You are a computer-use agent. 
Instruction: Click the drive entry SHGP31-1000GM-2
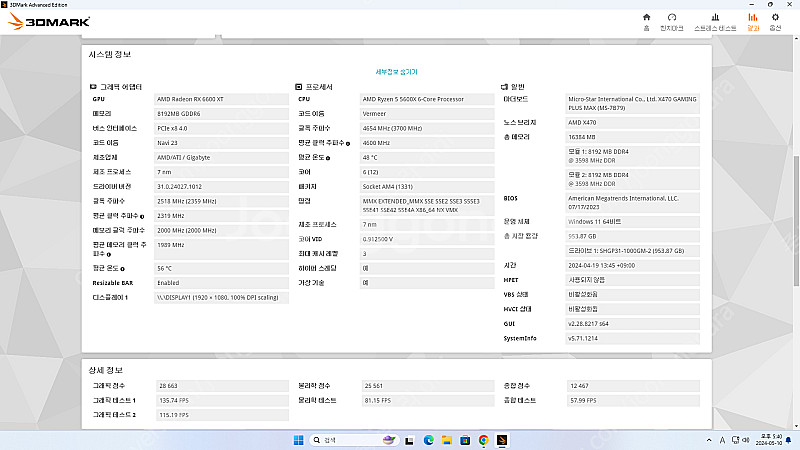[x=633, y=251]
